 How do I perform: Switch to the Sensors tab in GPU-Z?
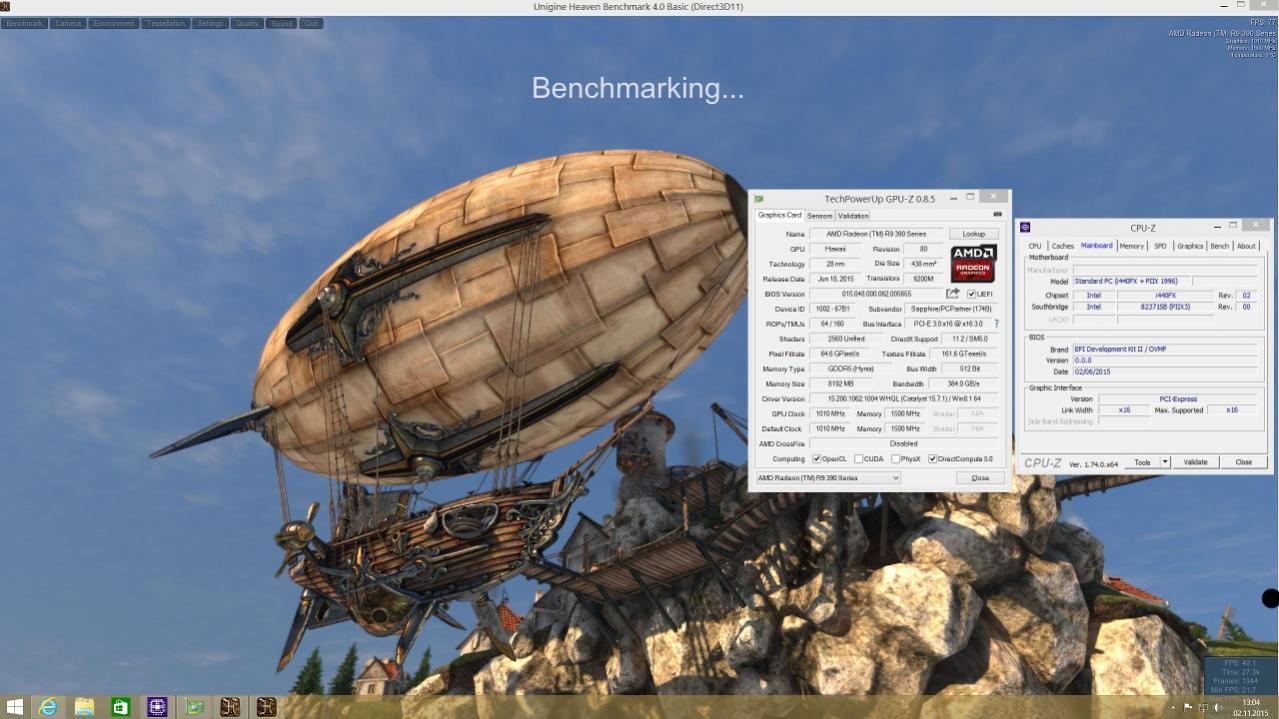pyautogui.click(x=819, y=215)
